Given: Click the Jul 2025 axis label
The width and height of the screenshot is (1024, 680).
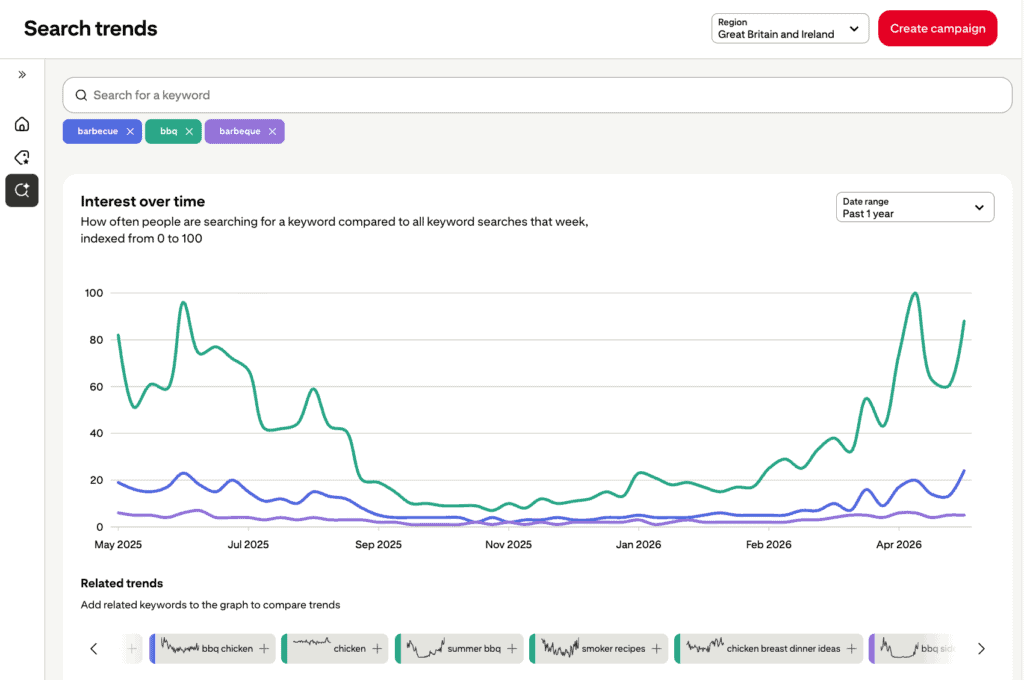Looking at the screenshot, I should click(x=248, y=545).
